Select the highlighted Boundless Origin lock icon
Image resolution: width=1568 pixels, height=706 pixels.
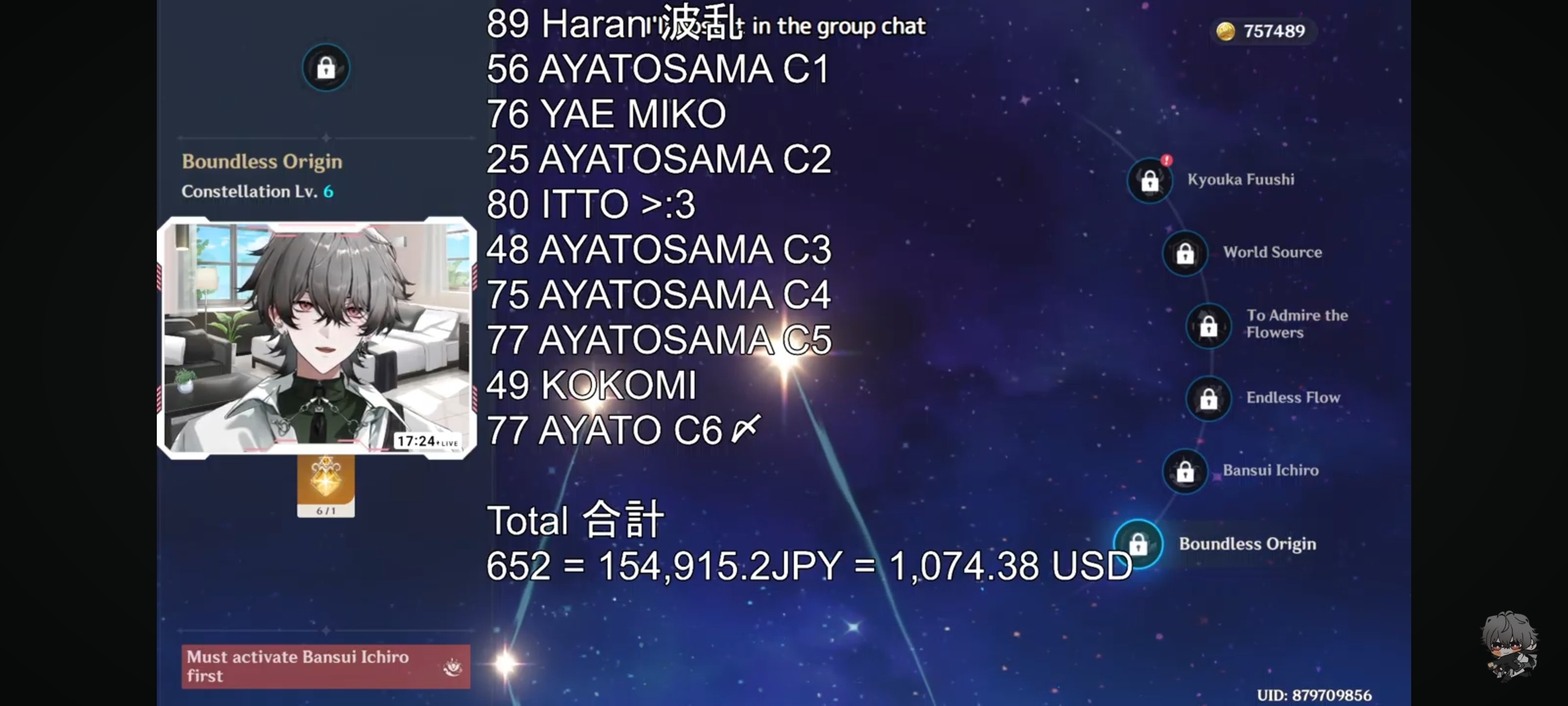pyautogui.click(x=1138, y=544)
